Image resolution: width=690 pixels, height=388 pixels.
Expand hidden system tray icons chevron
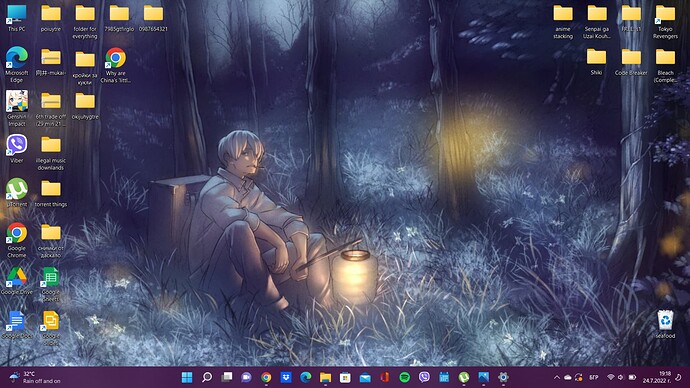tap(557, 377)
